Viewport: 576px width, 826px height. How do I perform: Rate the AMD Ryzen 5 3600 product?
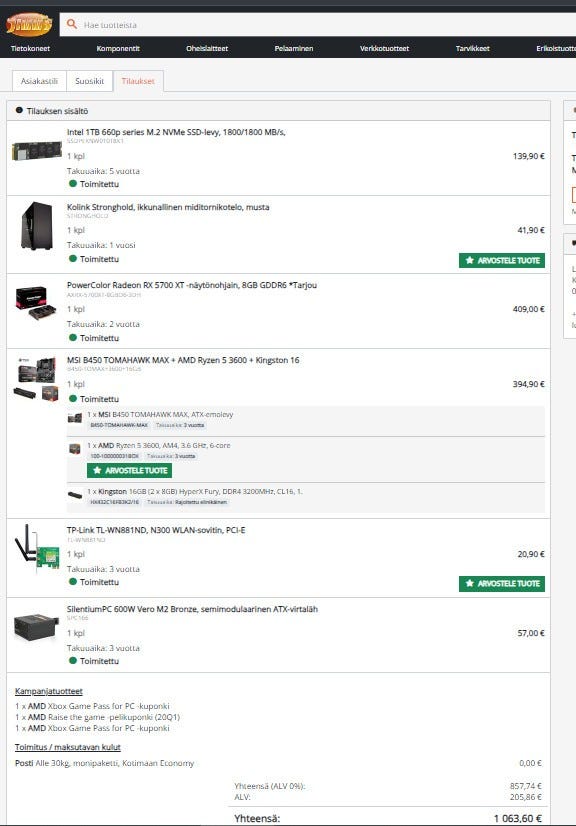(129, 470)
